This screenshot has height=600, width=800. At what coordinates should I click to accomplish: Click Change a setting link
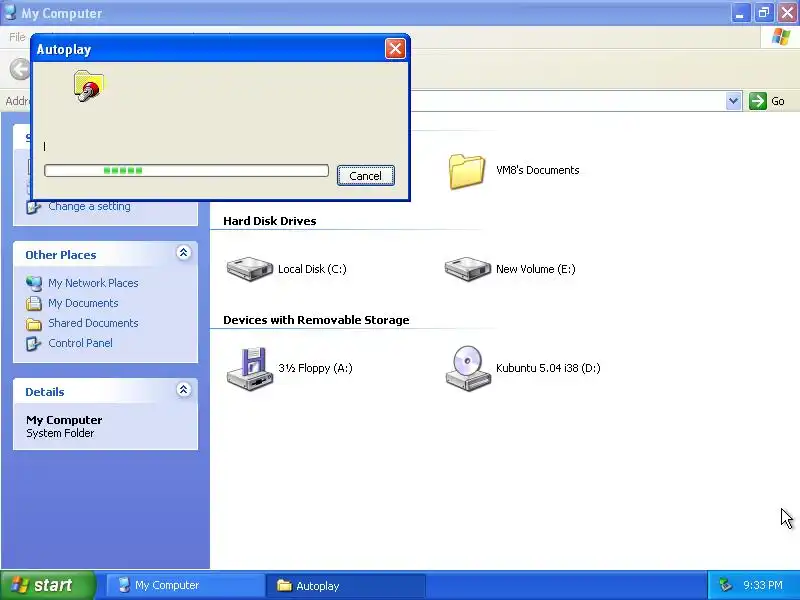point(89,206)
